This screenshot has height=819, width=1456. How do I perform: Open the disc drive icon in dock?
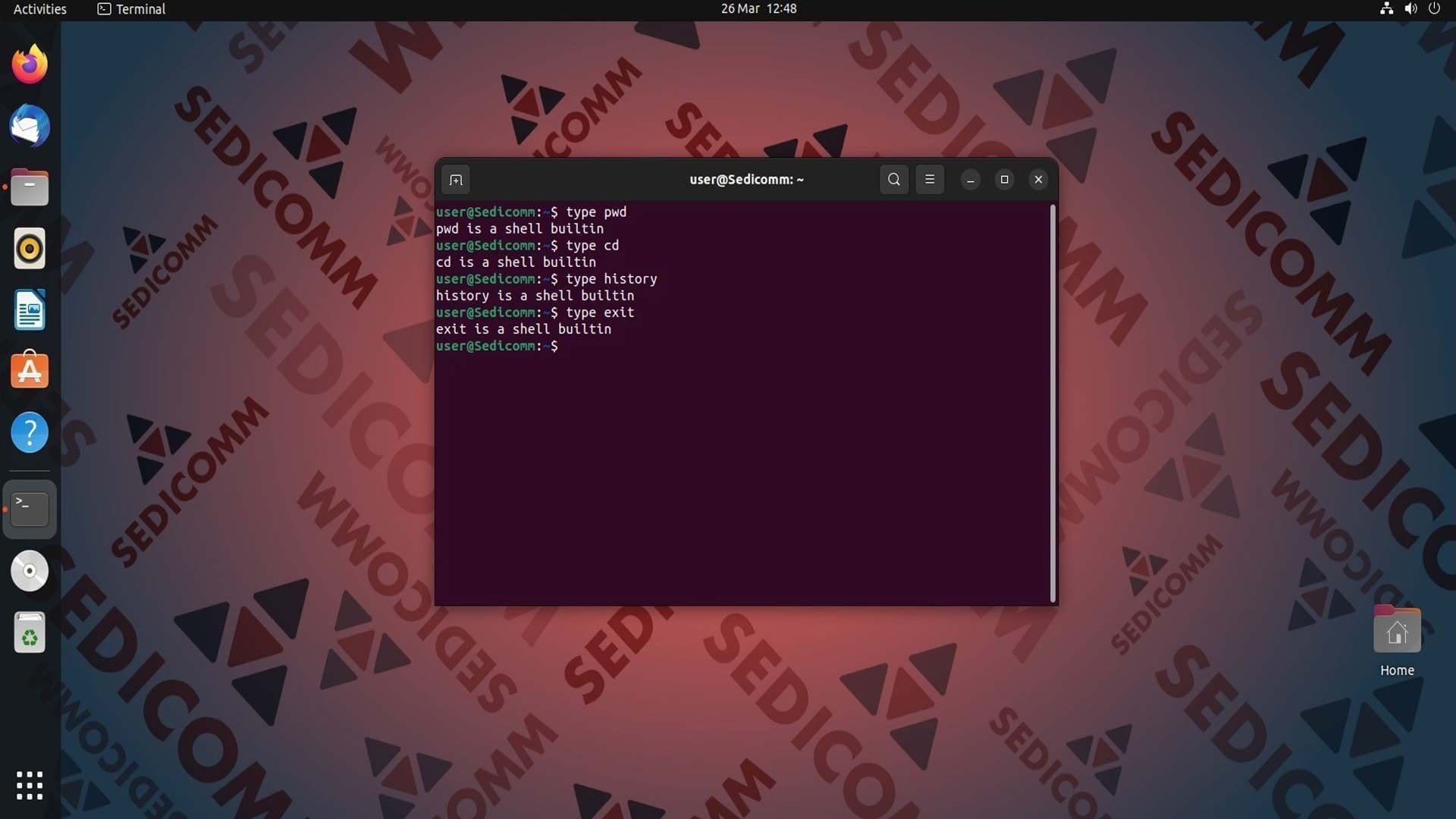(30, 571)
